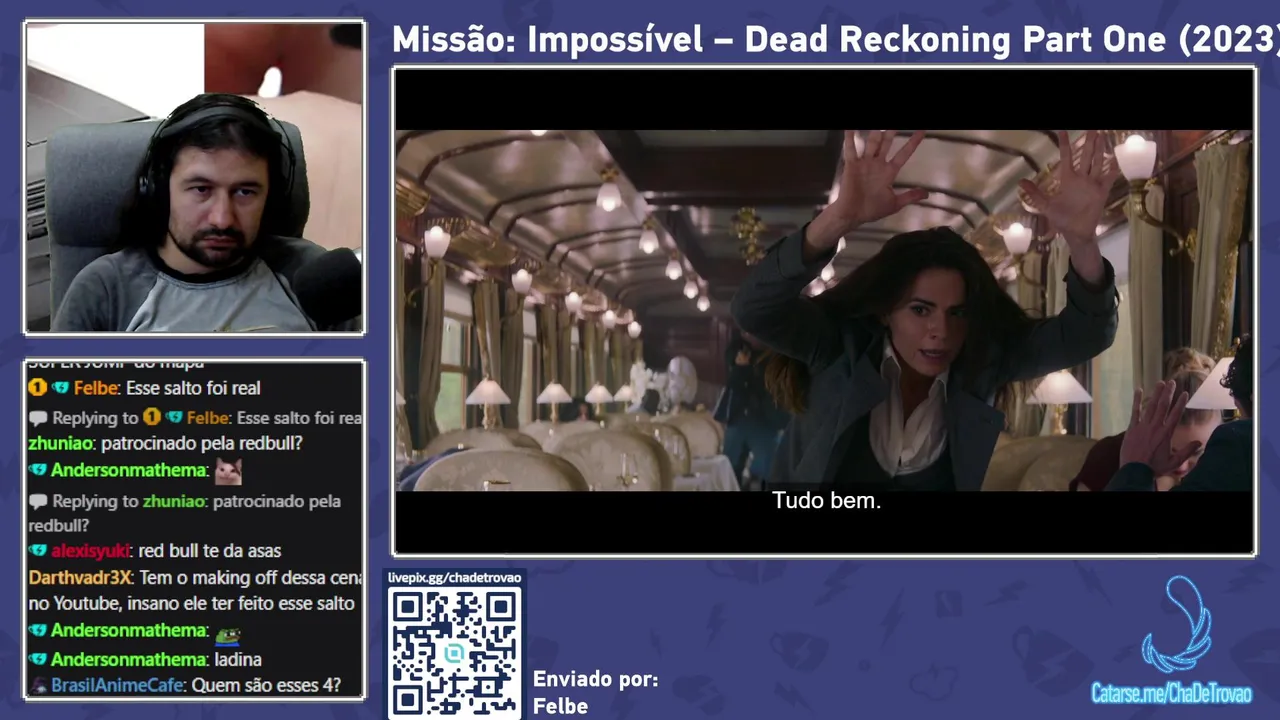Click the speech-bubble reply icon in 'Replying to Felbe'
This screenshot has width=1280, height=720.
(x=37, y=418)
